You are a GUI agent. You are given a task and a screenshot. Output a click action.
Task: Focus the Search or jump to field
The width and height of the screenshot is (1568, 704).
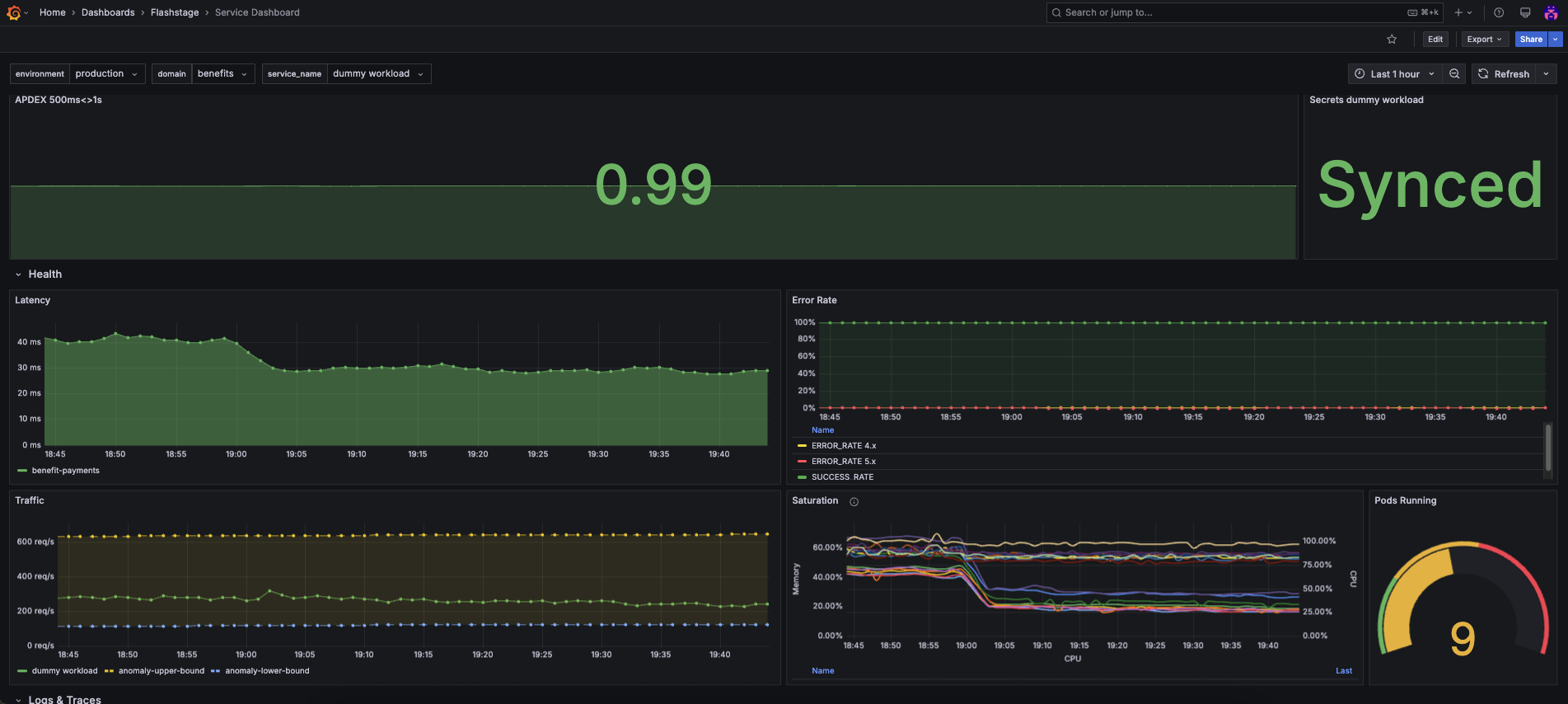1245,12
